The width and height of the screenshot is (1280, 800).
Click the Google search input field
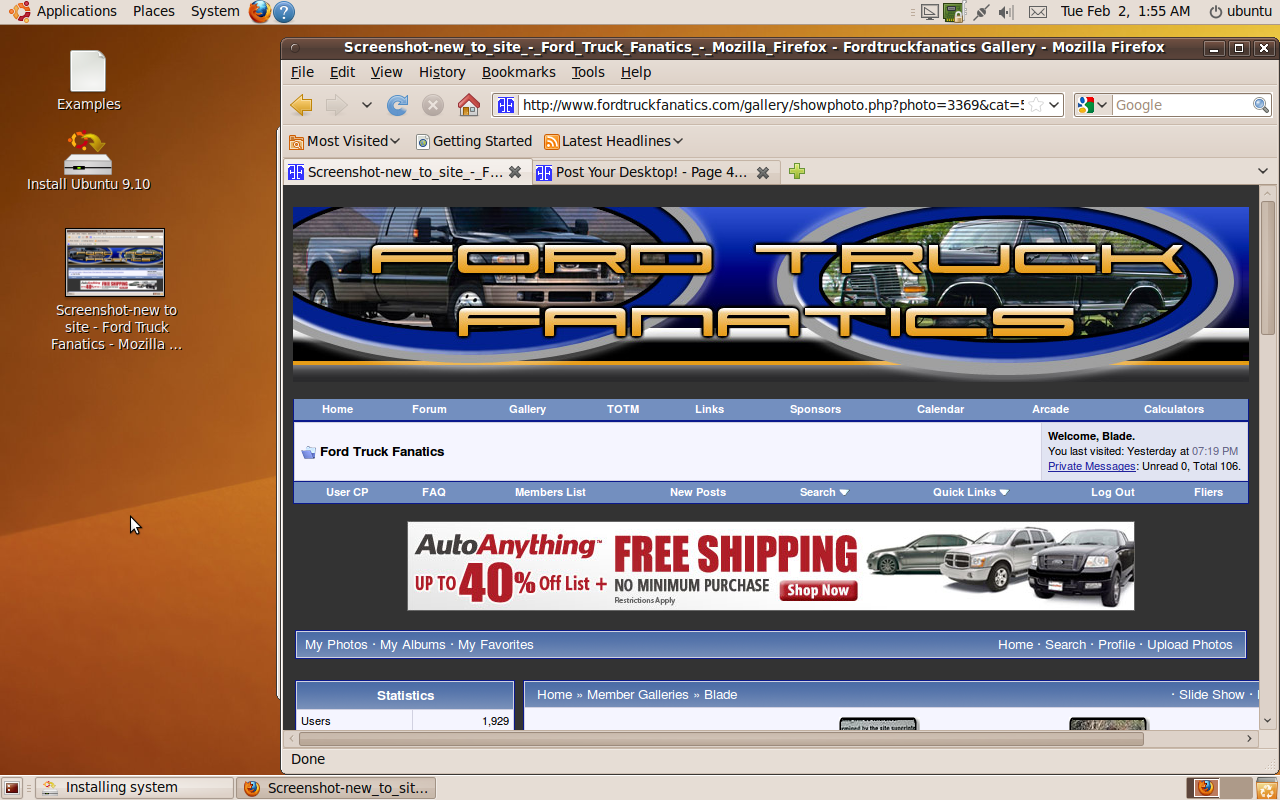(x=1182, y=105)
